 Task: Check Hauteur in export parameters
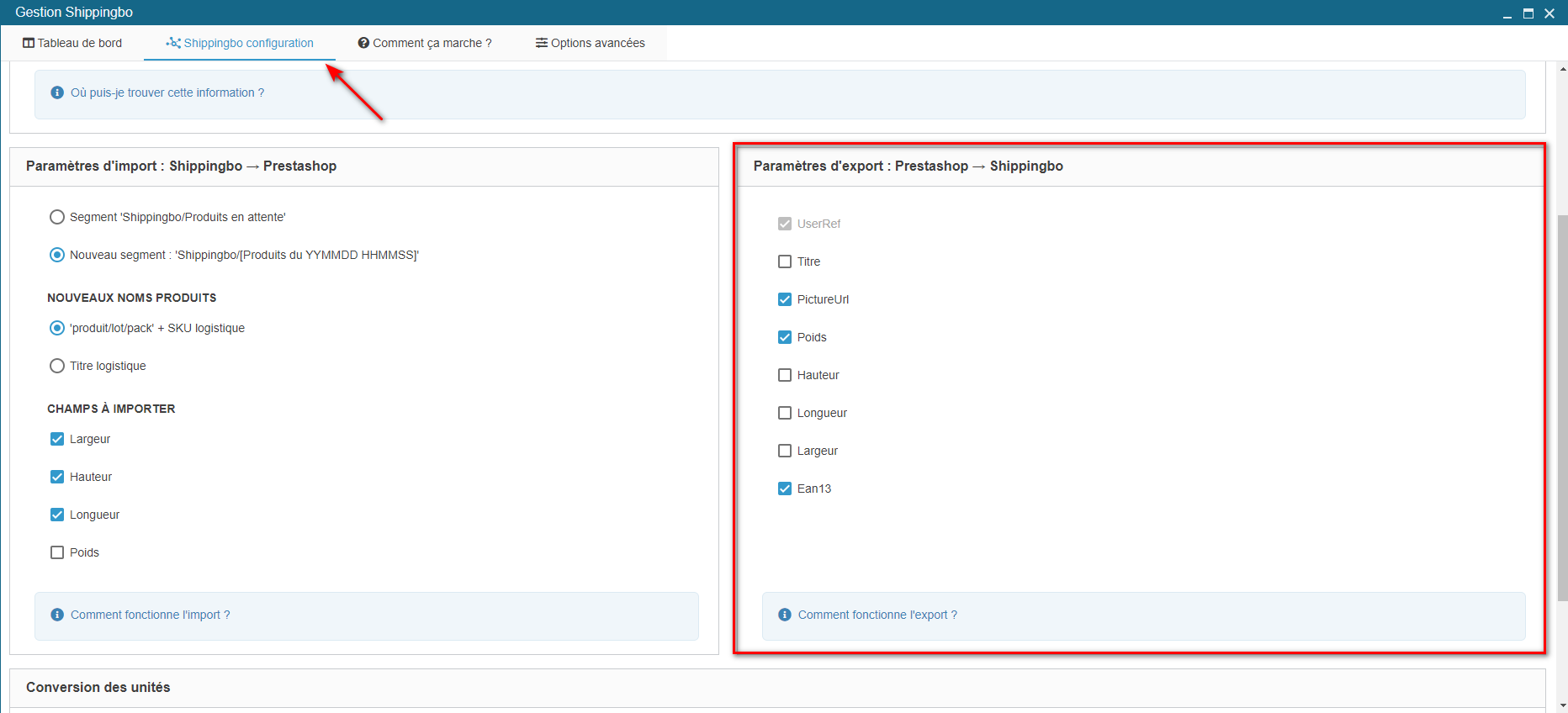coord(785,375)
